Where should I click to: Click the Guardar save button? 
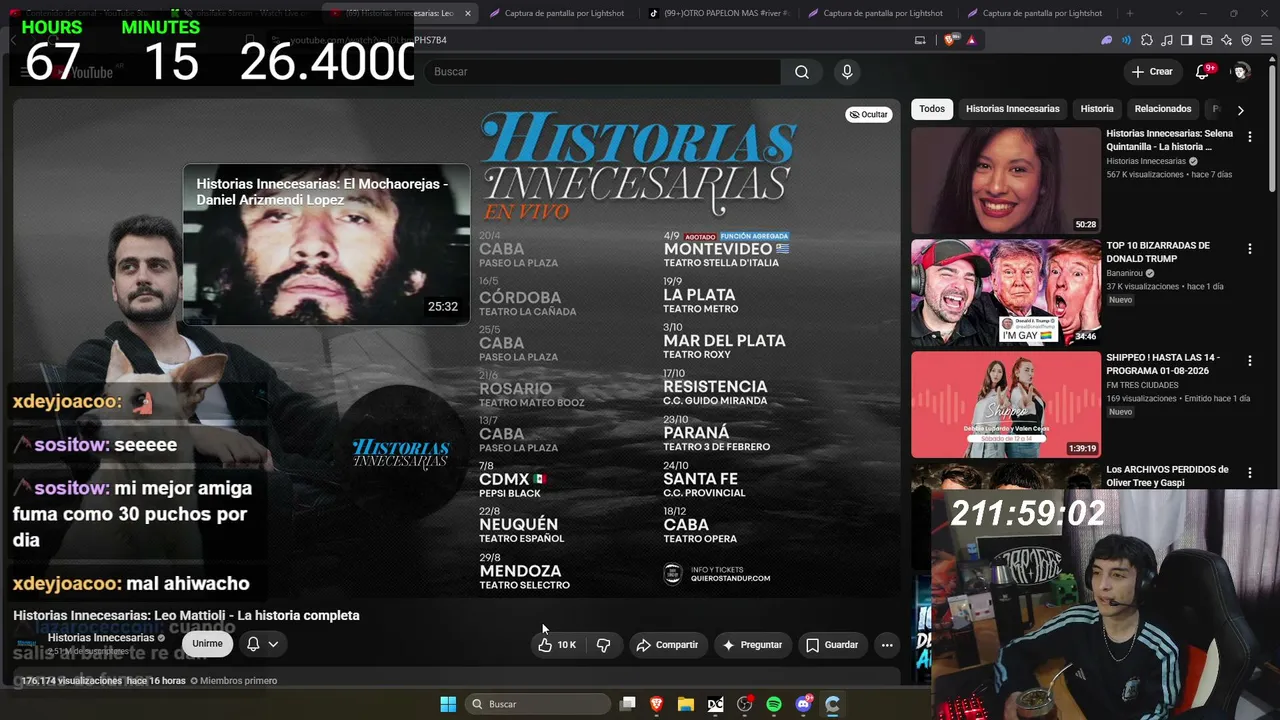coord(832,645)
